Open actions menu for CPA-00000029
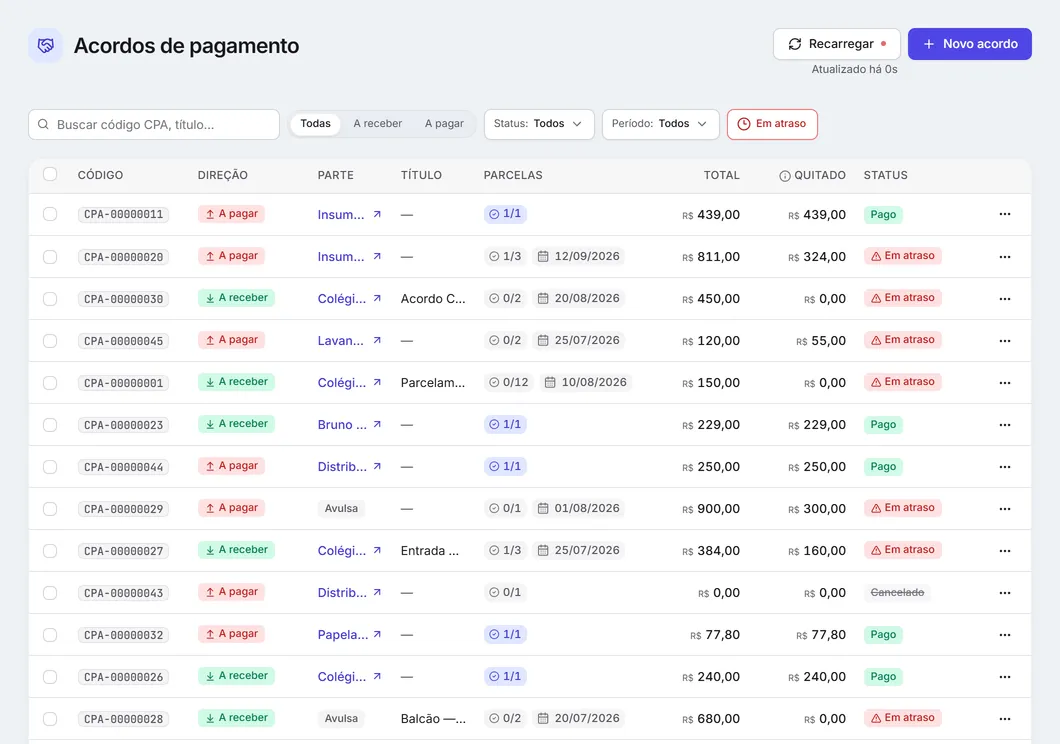This screenshot has height=744, width=1060. 1005,508
